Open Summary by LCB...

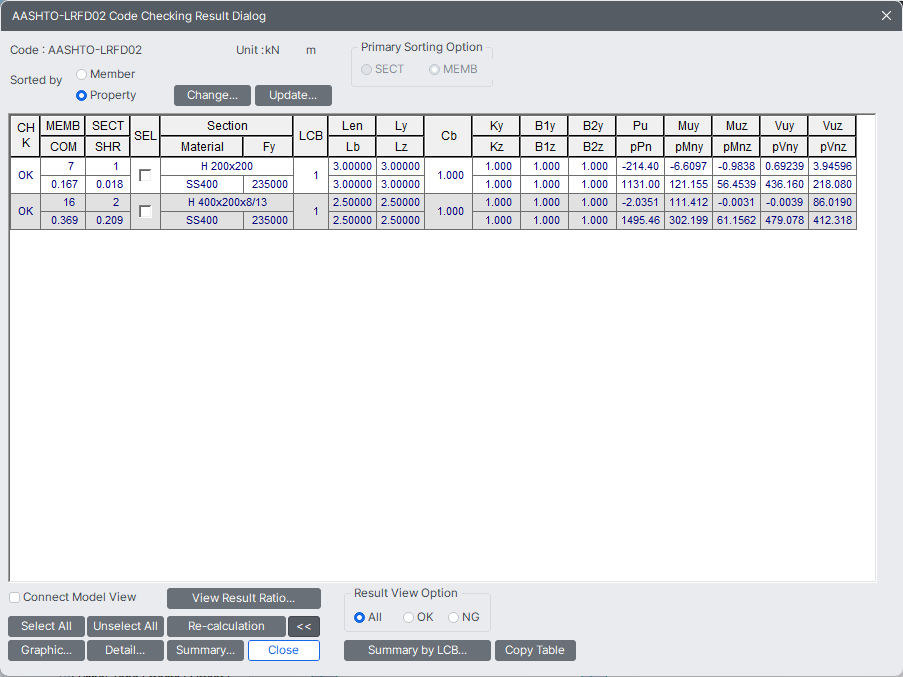tap(418, 651)
